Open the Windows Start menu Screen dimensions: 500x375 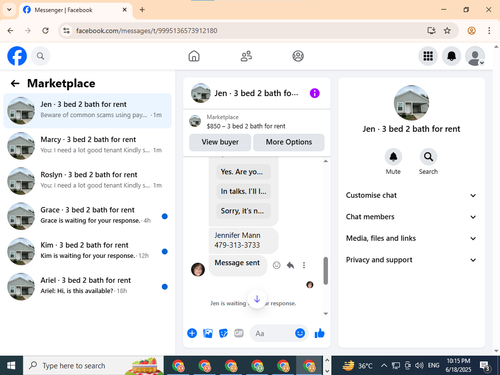pos(11,366)
